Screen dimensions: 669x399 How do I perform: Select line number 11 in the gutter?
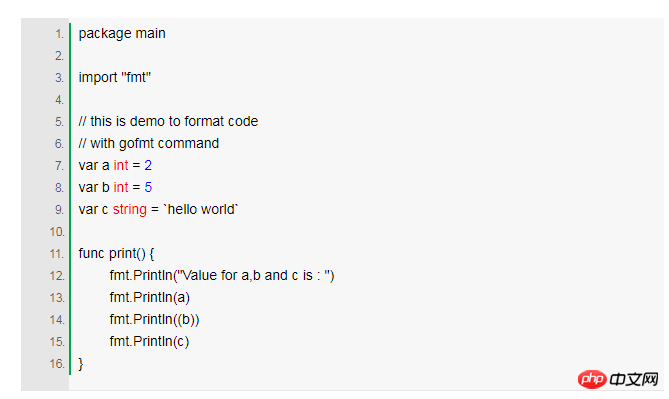click(x=57, y=254)
